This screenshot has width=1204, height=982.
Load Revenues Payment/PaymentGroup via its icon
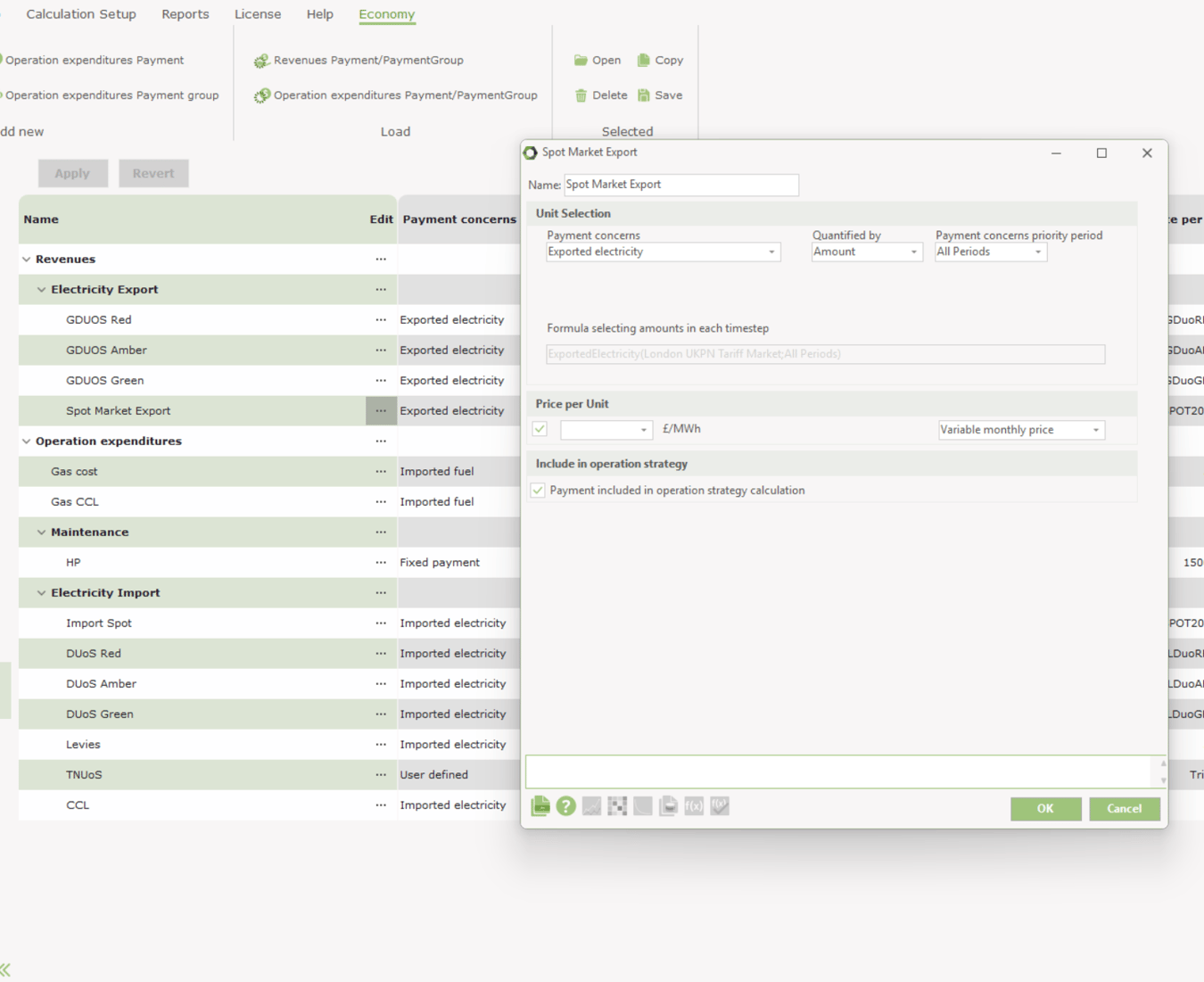point(261,61)
